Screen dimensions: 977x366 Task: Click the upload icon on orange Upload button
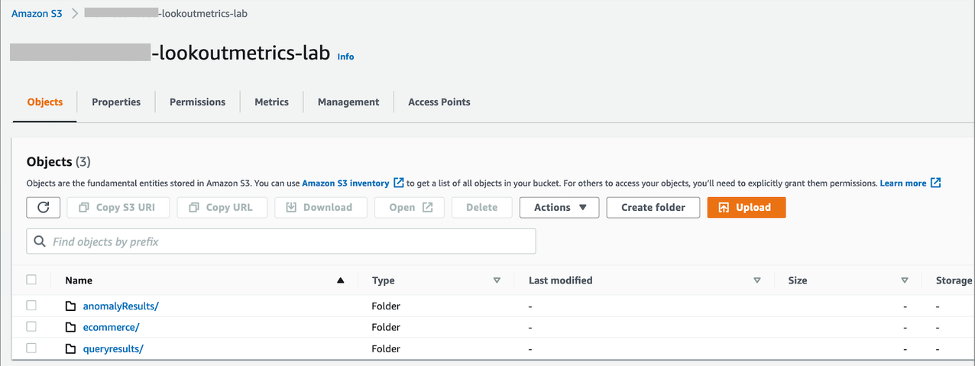click(723, 208)
